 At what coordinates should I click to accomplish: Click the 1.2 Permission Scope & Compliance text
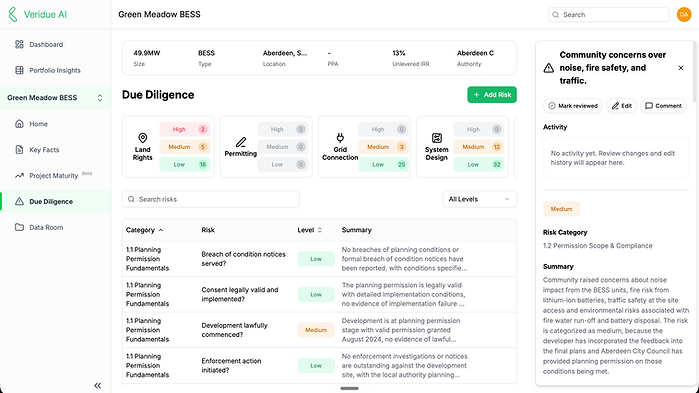click(x=597, y=246)
